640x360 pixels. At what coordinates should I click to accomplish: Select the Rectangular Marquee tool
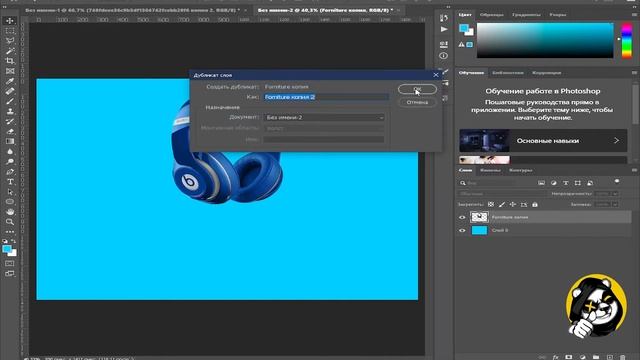pyautogui.click(x=10, y=31)
